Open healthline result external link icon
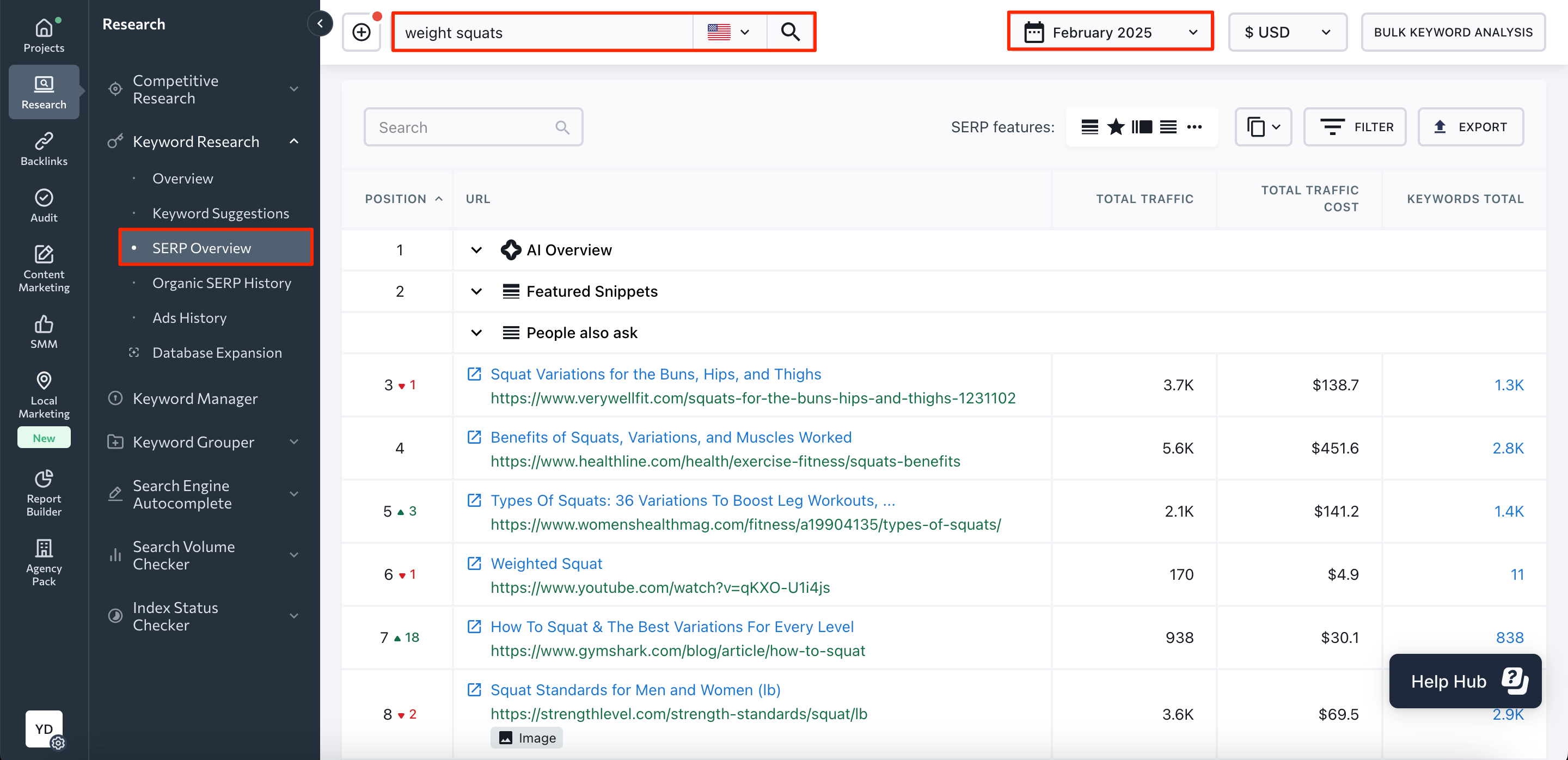The width and height of the screenshot is (1568, 760). click(x=474, y=437)
